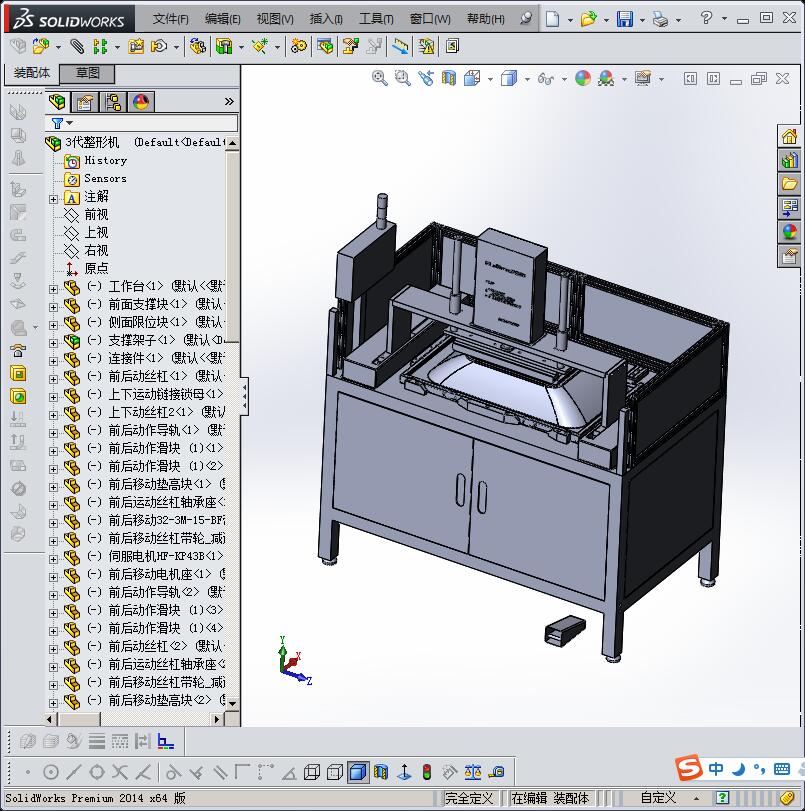Open SolidWorks Resources in the task pane

click(789, 137)
